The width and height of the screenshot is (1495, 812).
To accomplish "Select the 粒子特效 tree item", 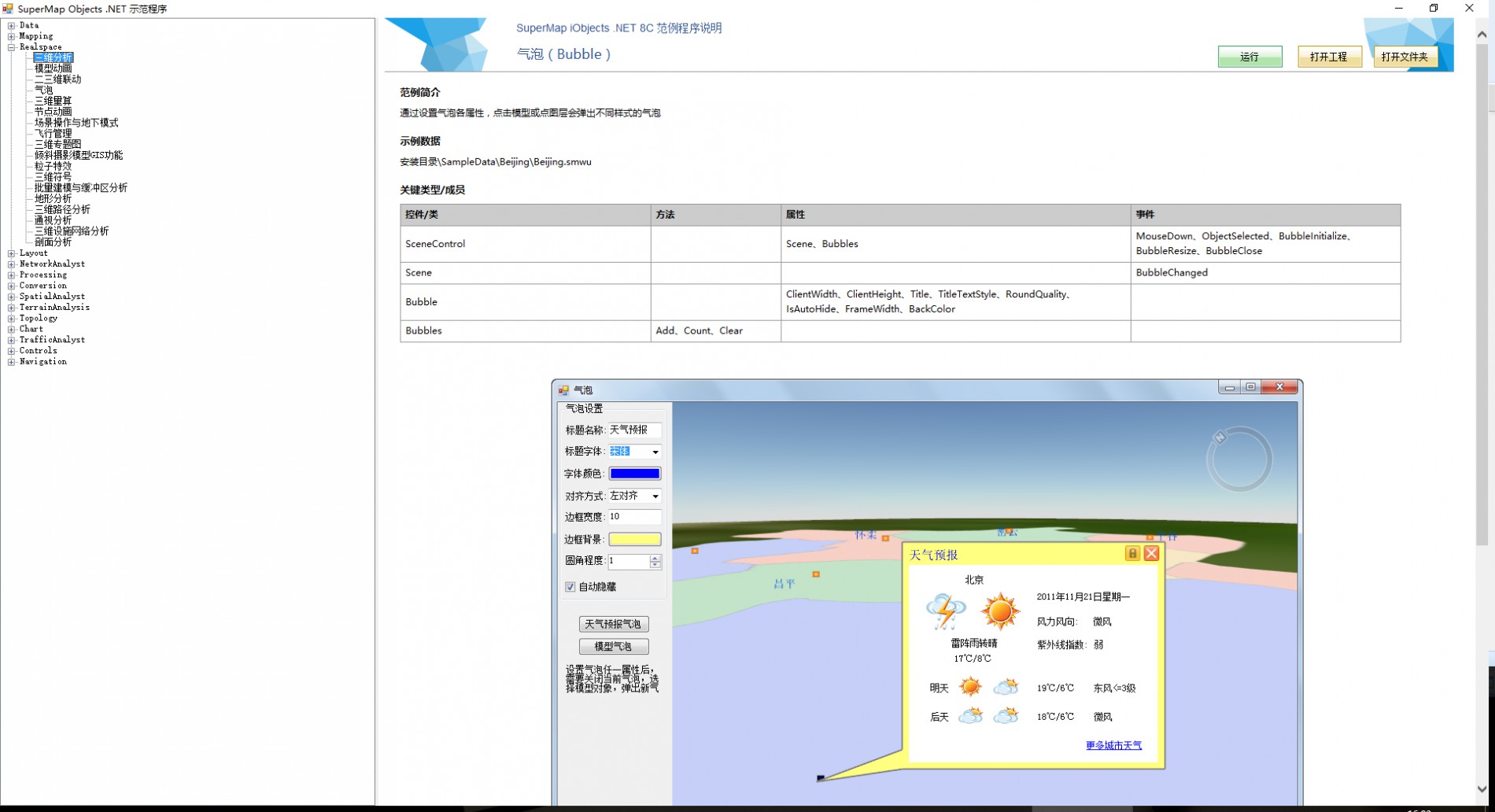I will (54, 167).
